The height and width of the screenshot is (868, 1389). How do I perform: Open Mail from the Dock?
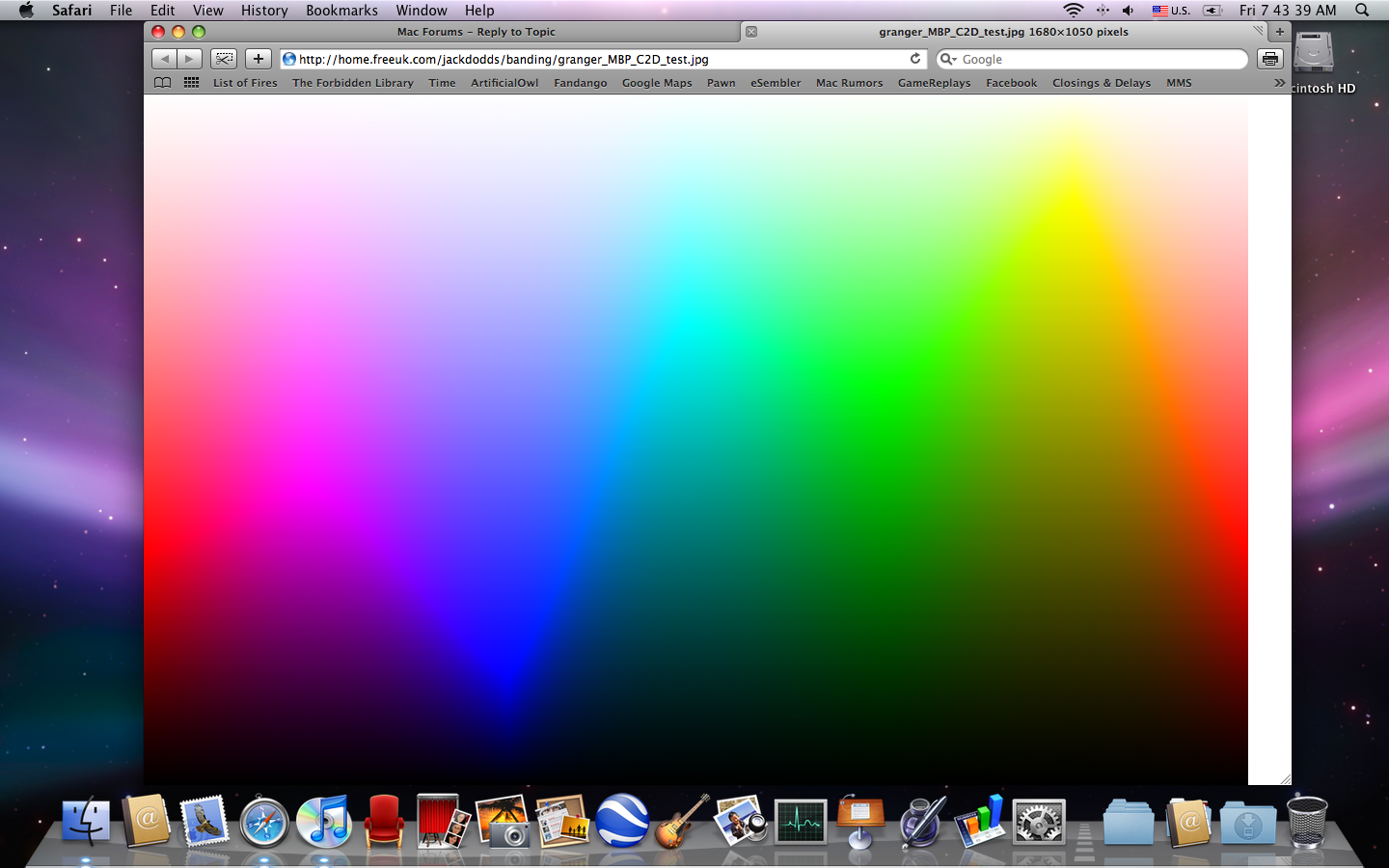pos(204,822)
